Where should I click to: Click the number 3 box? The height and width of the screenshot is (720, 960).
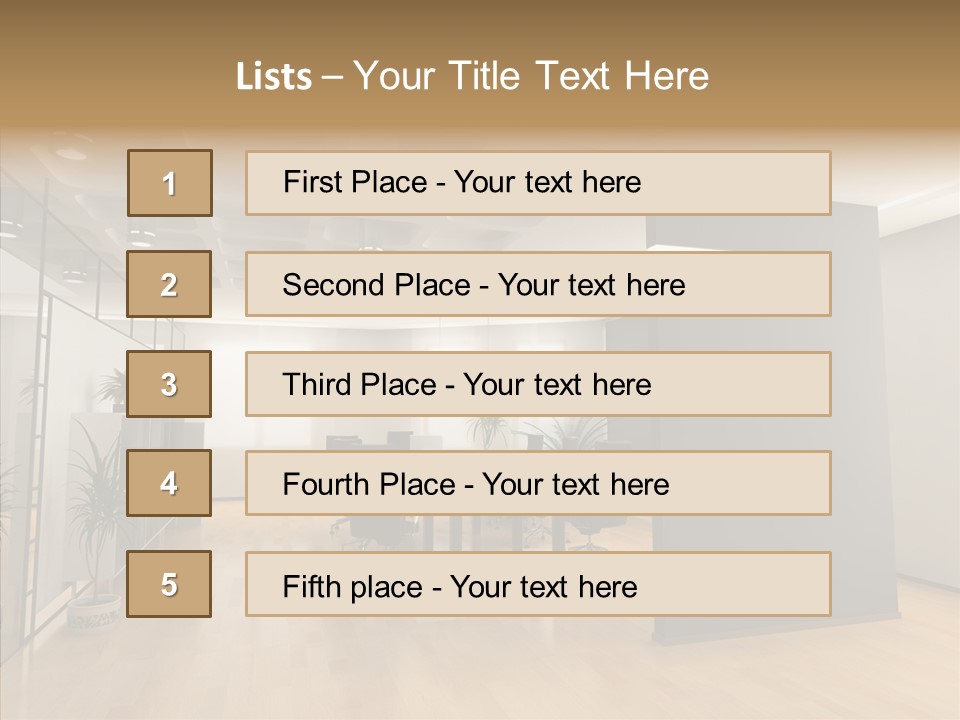[x=170, y=384]
